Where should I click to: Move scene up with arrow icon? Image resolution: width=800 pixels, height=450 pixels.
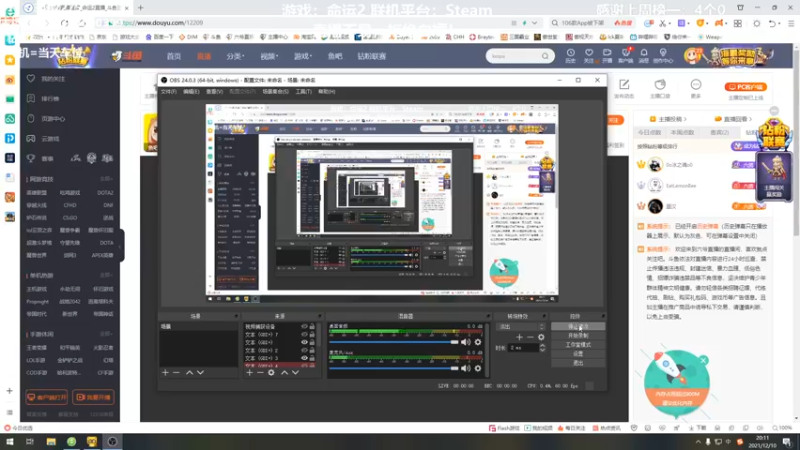pos(189,373)
